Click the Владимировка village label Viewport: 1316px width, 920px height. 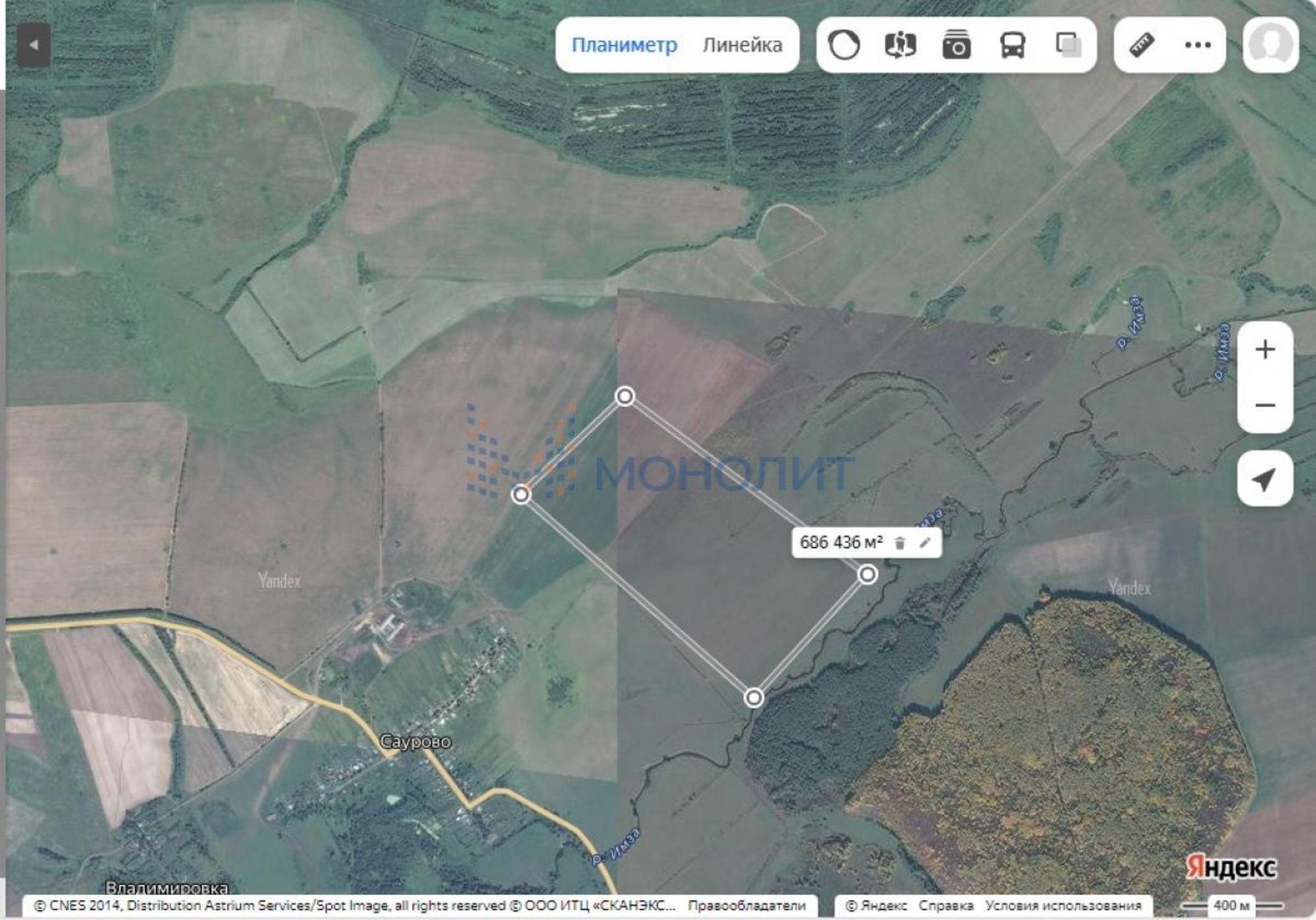pos(167,888)
